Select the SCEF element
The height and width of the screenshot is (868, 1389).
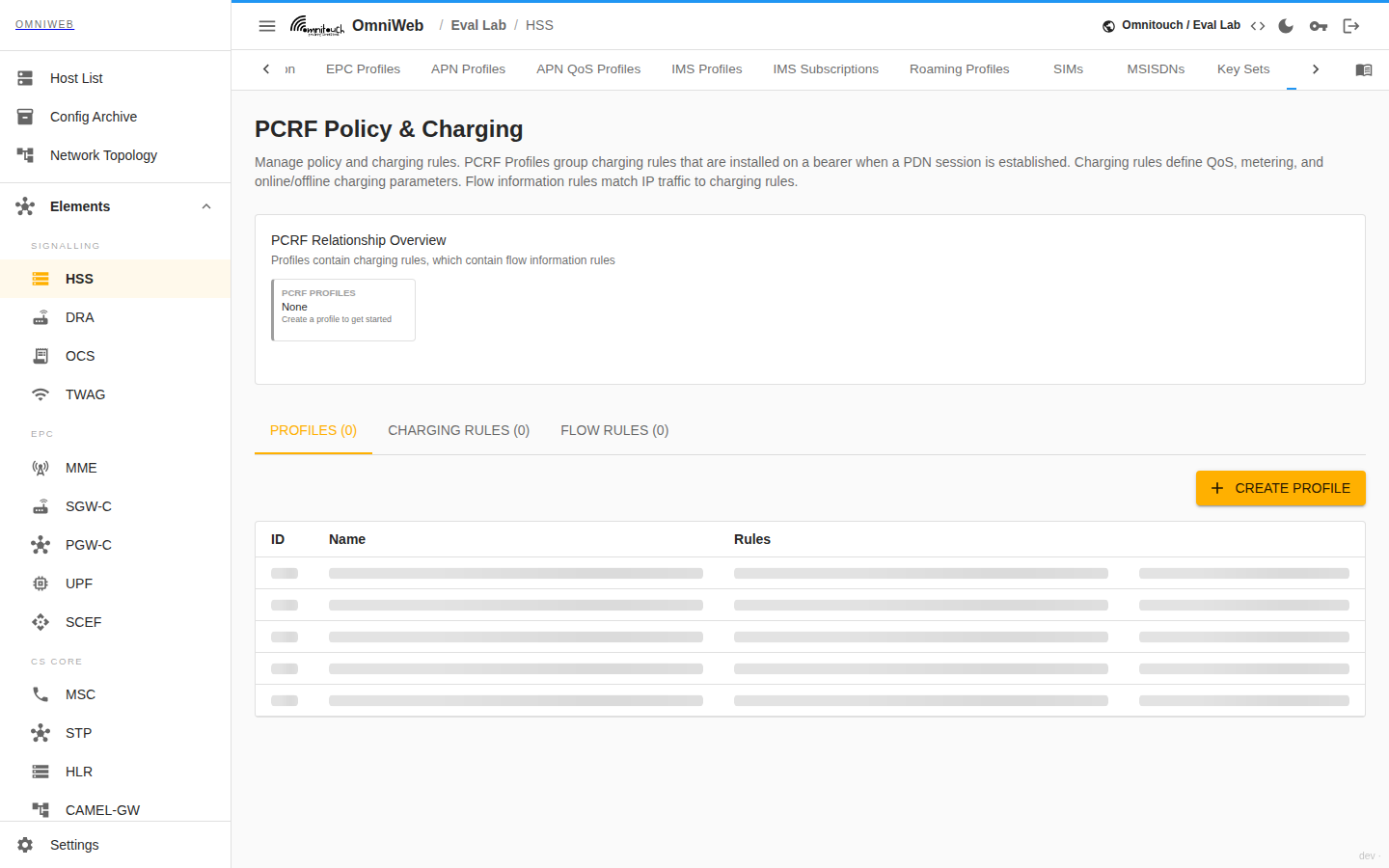pos(115,622)
